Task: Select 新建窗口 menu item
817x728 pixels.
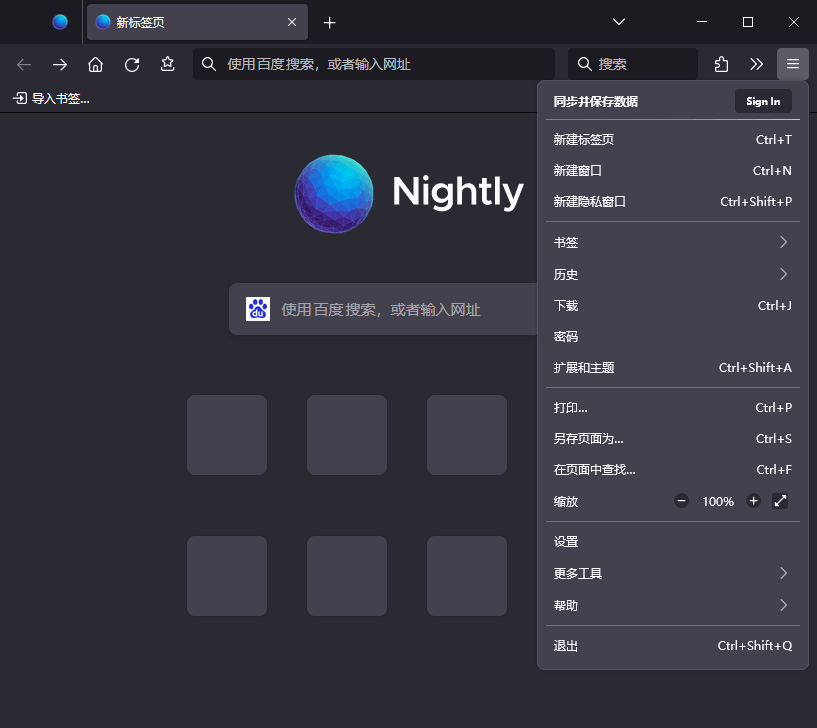Action: [672, 170]
